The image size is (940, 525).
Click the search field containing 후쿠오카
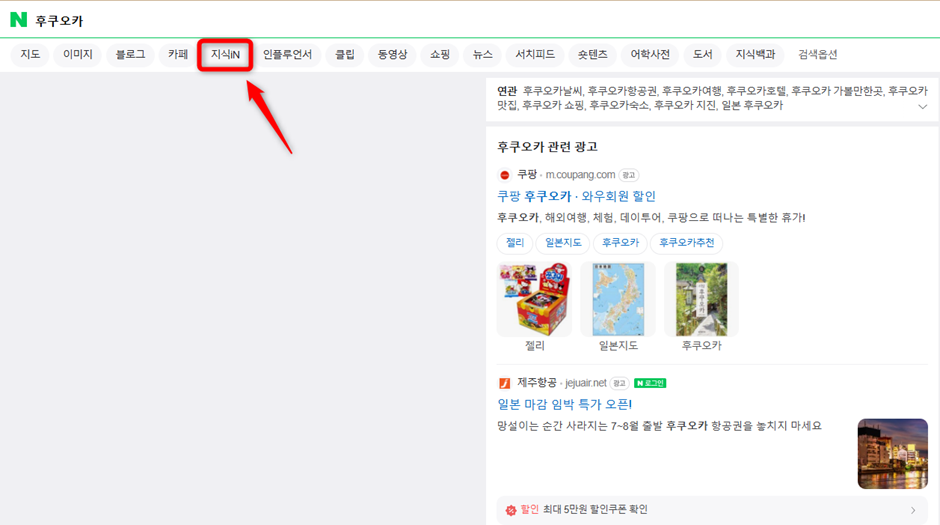300,20
